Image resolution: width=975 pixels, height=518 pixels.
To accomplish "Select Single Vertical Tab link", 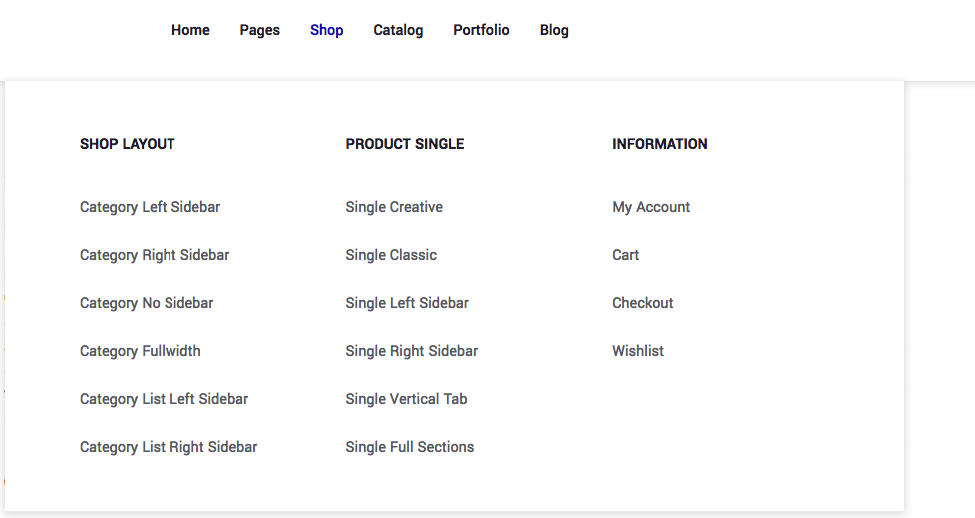I will [406, 399].
